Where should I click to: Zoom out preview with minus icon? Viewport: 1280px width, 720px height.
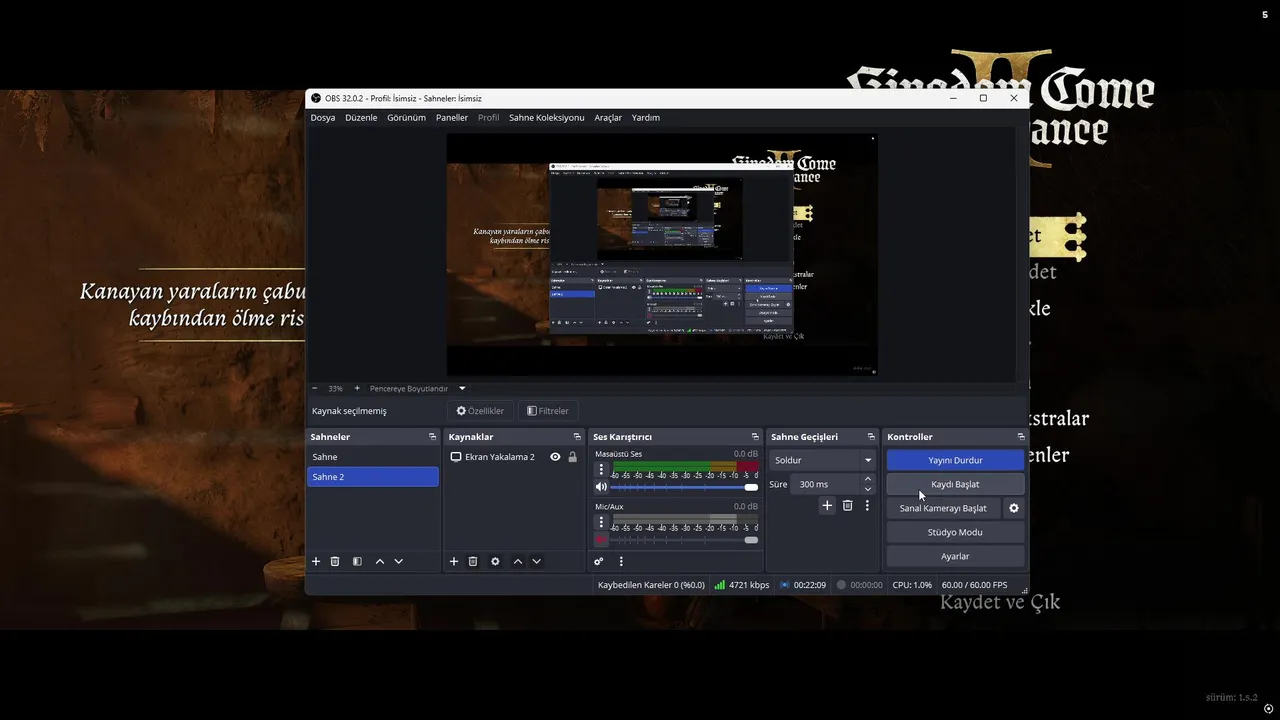click(315, 388)
